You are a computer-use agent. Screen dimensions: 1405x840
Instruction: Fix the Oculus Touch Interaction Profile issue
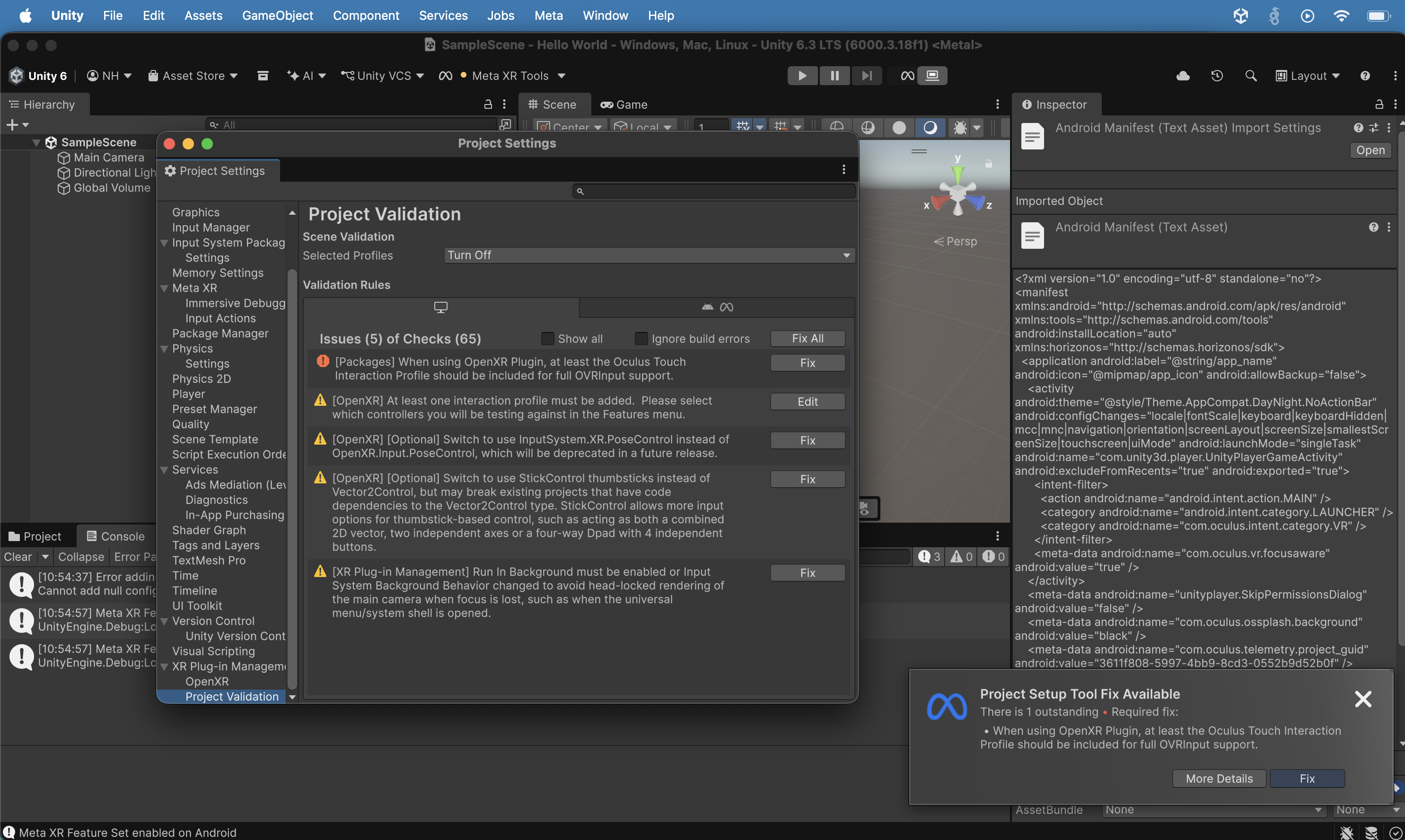click(x=807, y=363)
